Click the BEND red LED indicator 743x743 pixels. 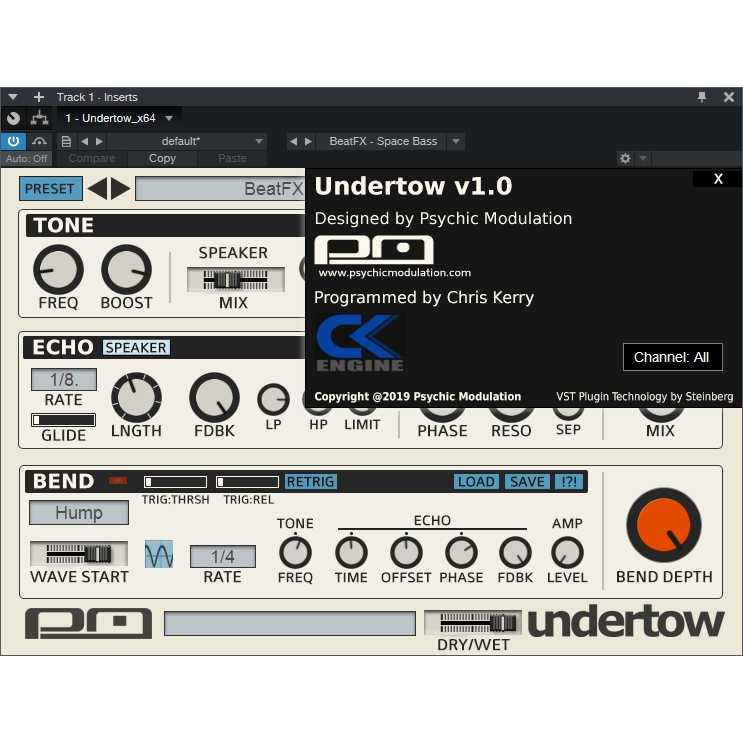coord(118,481)
